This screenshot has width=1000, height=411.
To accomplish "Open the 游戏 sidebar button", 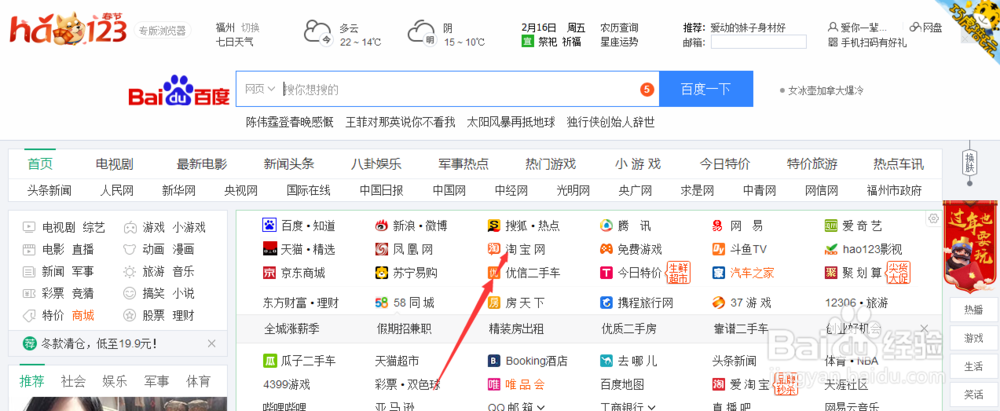I will [973, 338].
